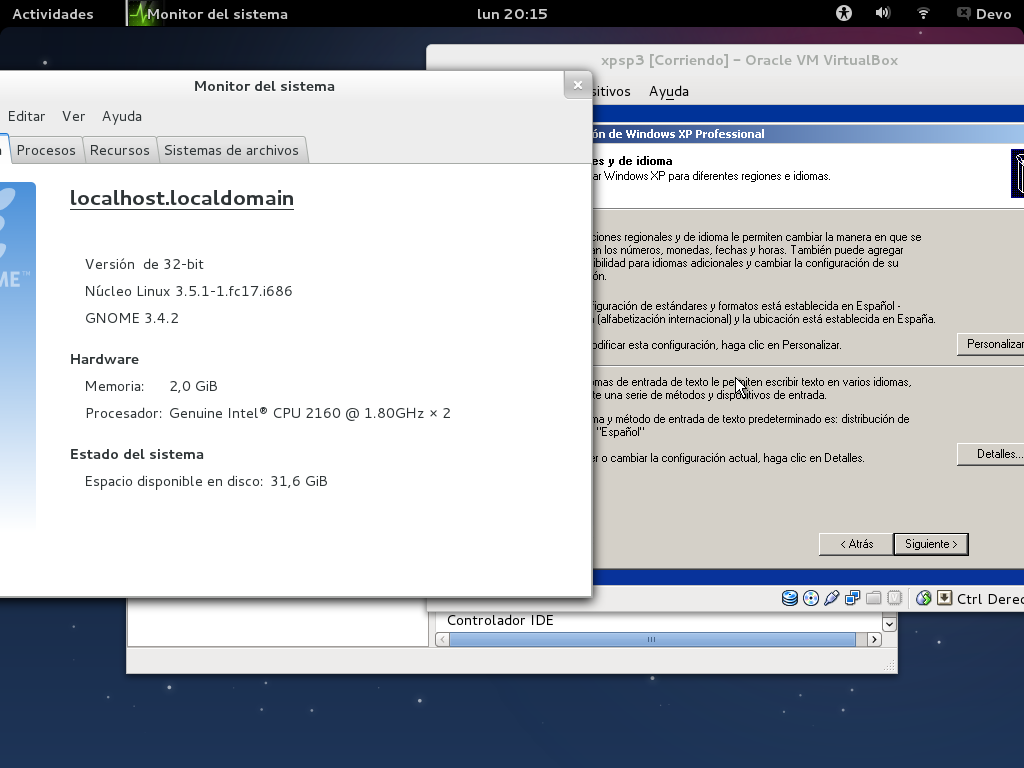1024x768 pixels.
Task: Click the 'GNOME 3.4.2' text
Action: coord(132,318)
